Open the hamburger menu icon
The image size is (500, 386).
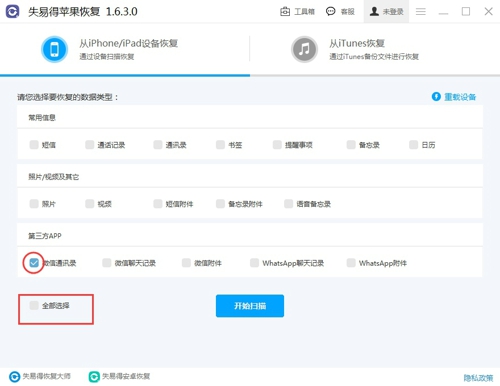coord(421,12)
